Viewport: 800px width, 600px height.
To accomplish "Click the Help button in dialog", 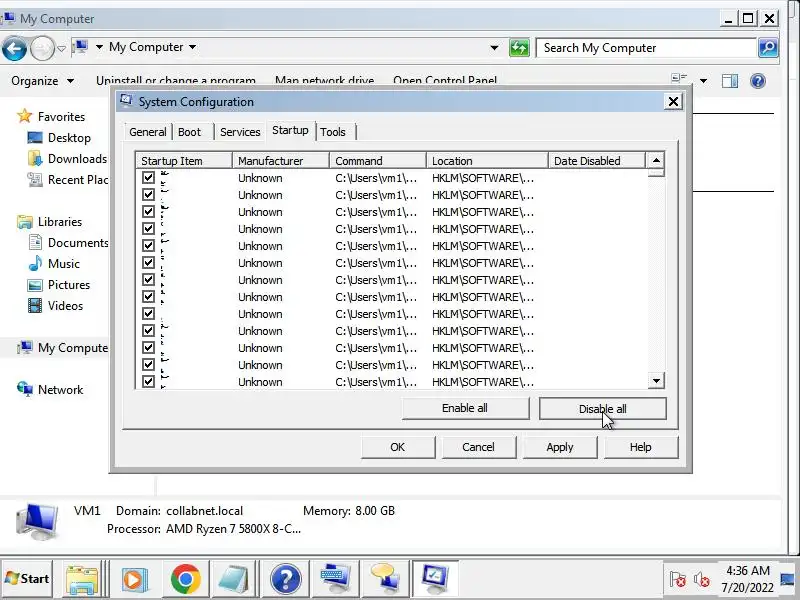I will (640, 447).
